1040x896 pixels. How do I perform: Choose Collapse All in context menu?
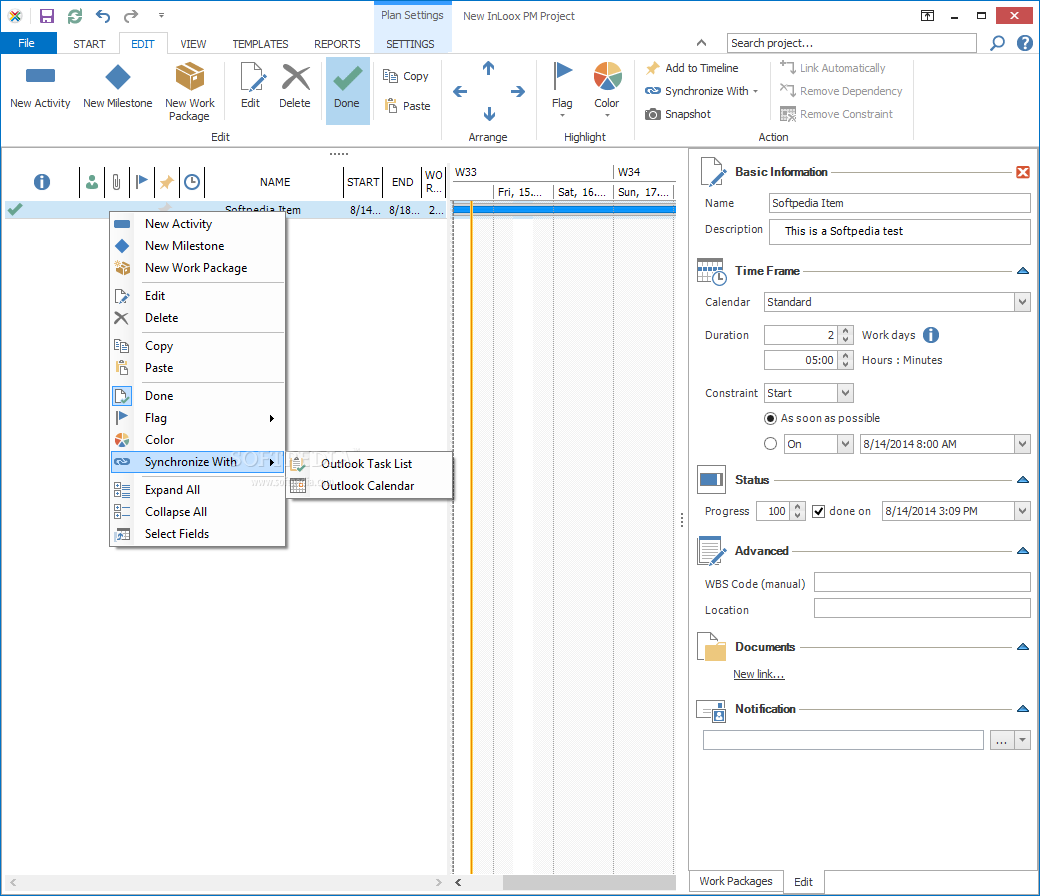coord(198,512)
